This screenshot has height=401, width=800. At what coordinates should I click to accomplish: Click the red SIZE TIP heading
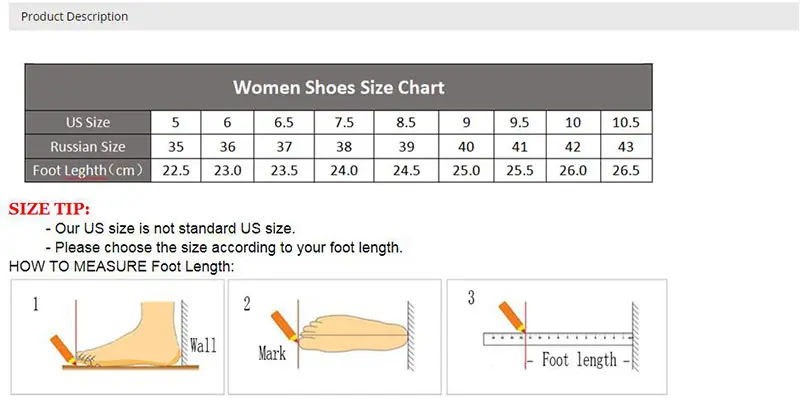tap(49, 209)
